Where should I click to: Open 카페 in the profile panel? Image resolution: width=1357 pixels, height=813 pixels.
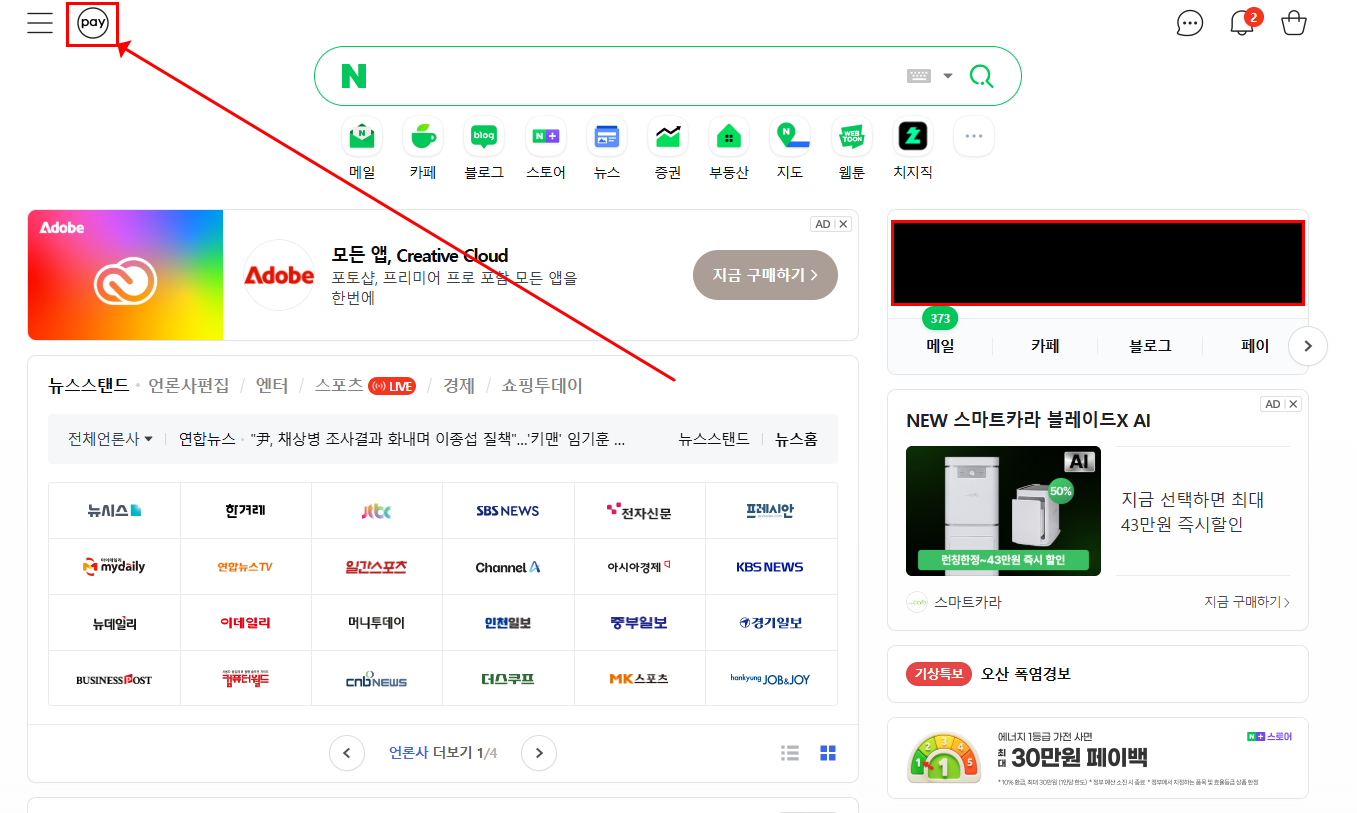[x=1045, y=346]
